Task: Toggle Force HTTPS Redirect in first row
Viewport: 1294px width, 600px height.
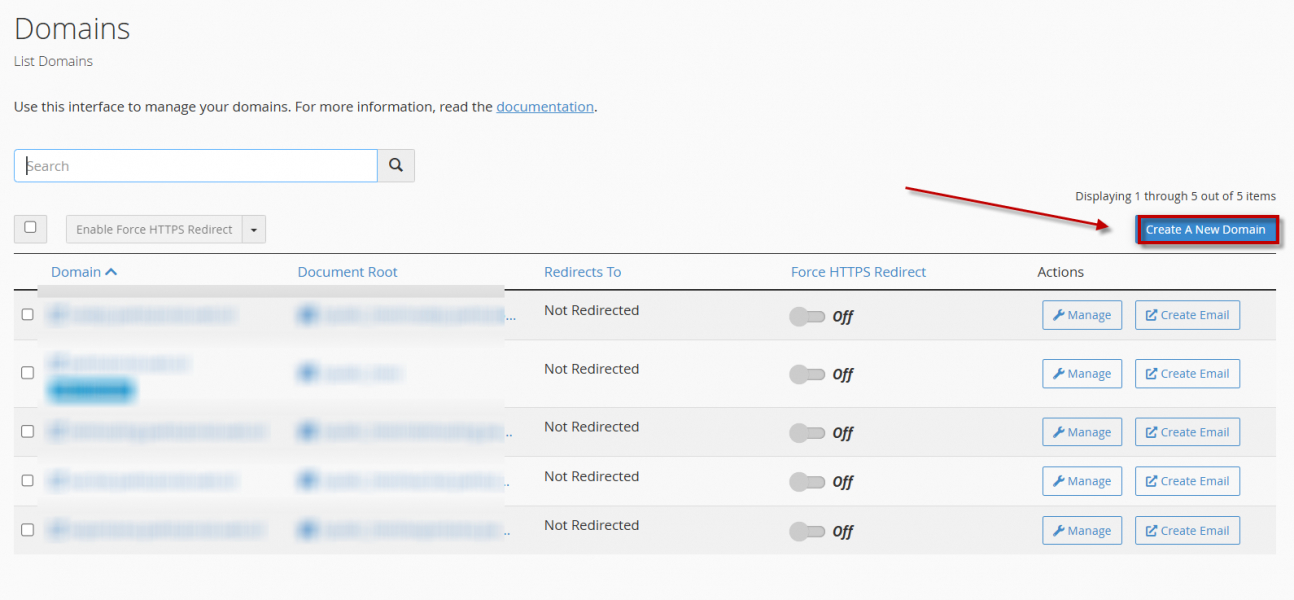Action: coord(807,317)
